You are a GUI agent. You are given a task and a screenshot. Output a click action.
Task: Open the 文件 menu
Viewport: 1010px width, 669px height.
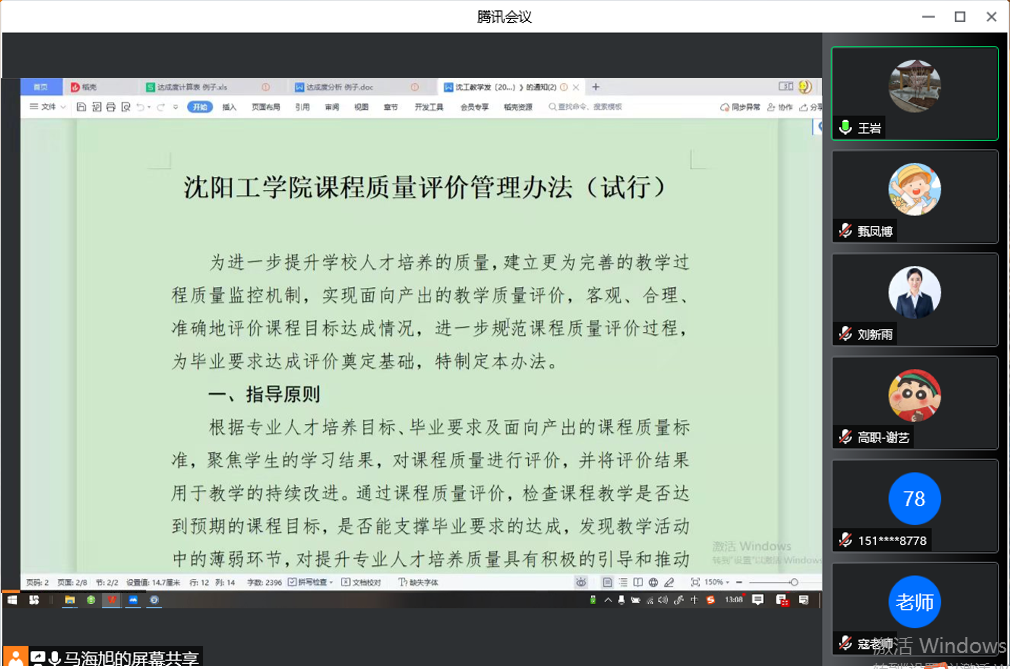48,107
